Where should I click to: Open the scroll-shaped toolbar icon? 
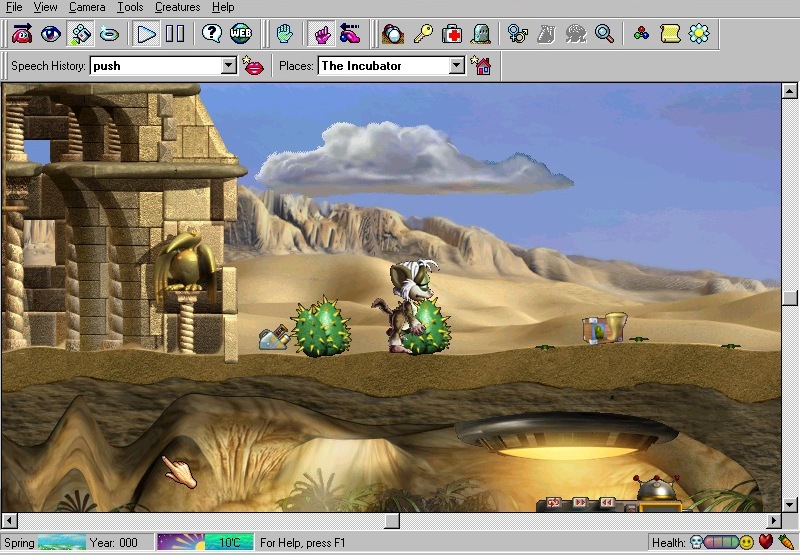coord(670,34)
